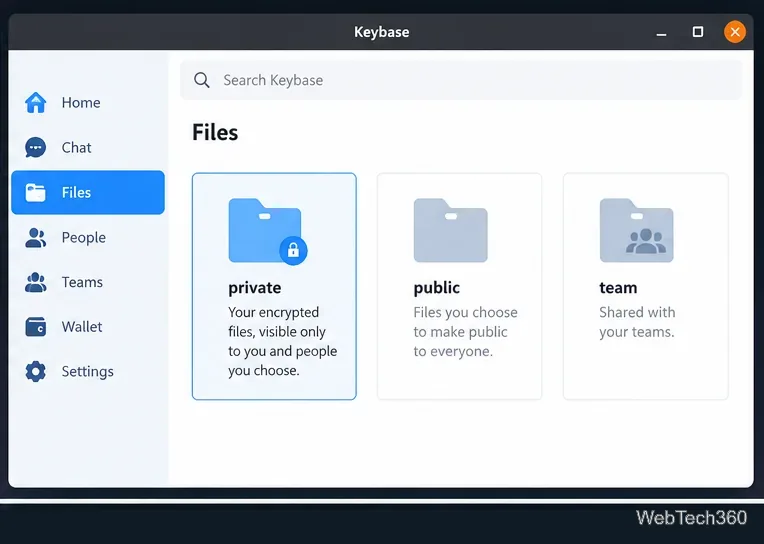Image resolution: width=764 pixels, height=544 pixels.
Task: Click the Wallet icon in sidebar
Action: (x=36, y=327)
